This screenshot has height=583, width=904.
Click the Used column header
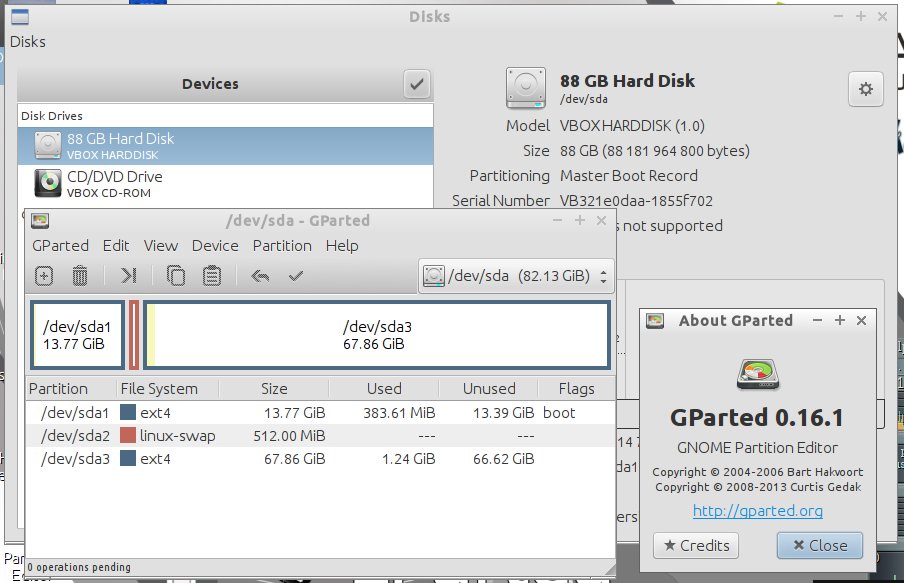pos(384,389)
